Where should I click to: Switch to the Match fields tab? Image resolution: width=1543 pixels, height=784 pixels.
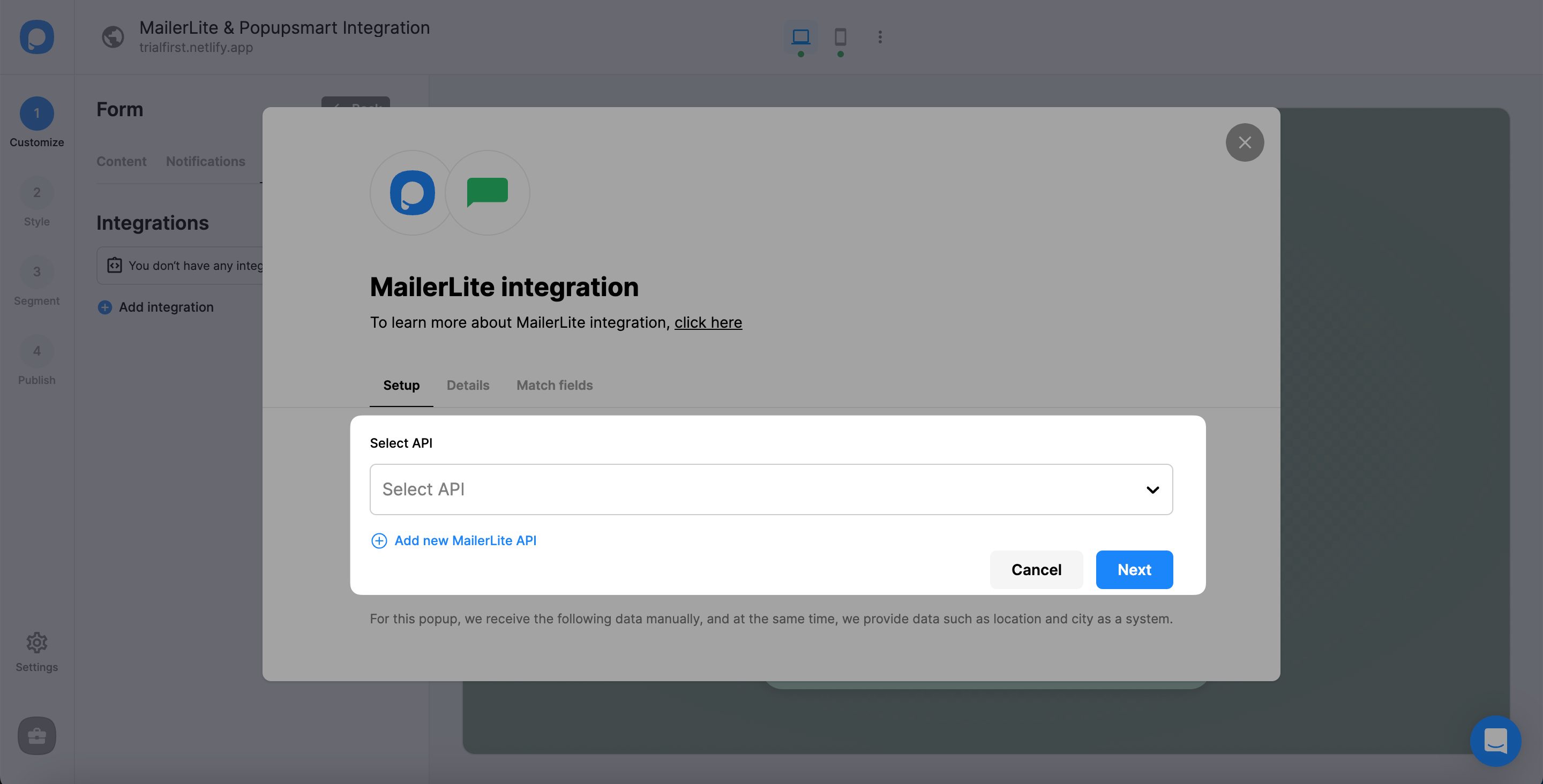555,385
